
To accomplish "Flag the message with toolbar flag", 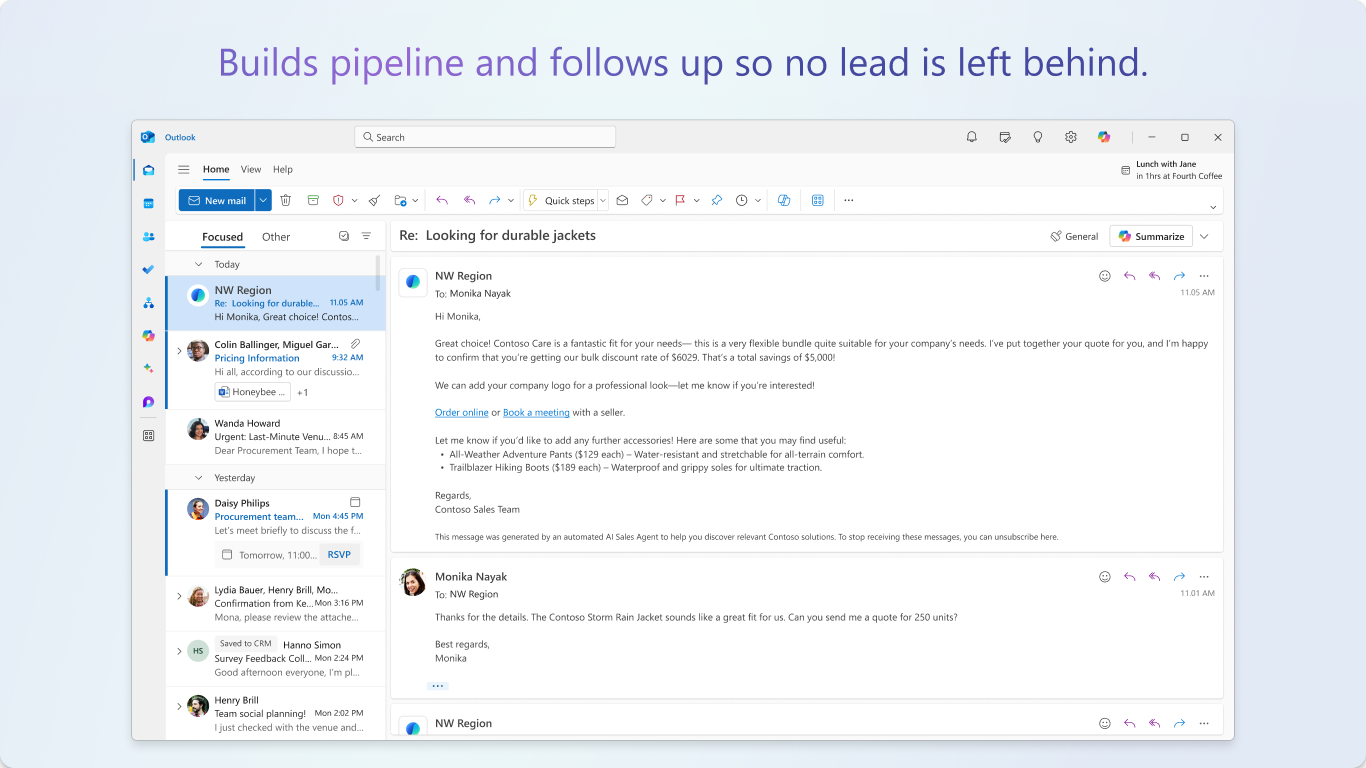I will (680, 200).
